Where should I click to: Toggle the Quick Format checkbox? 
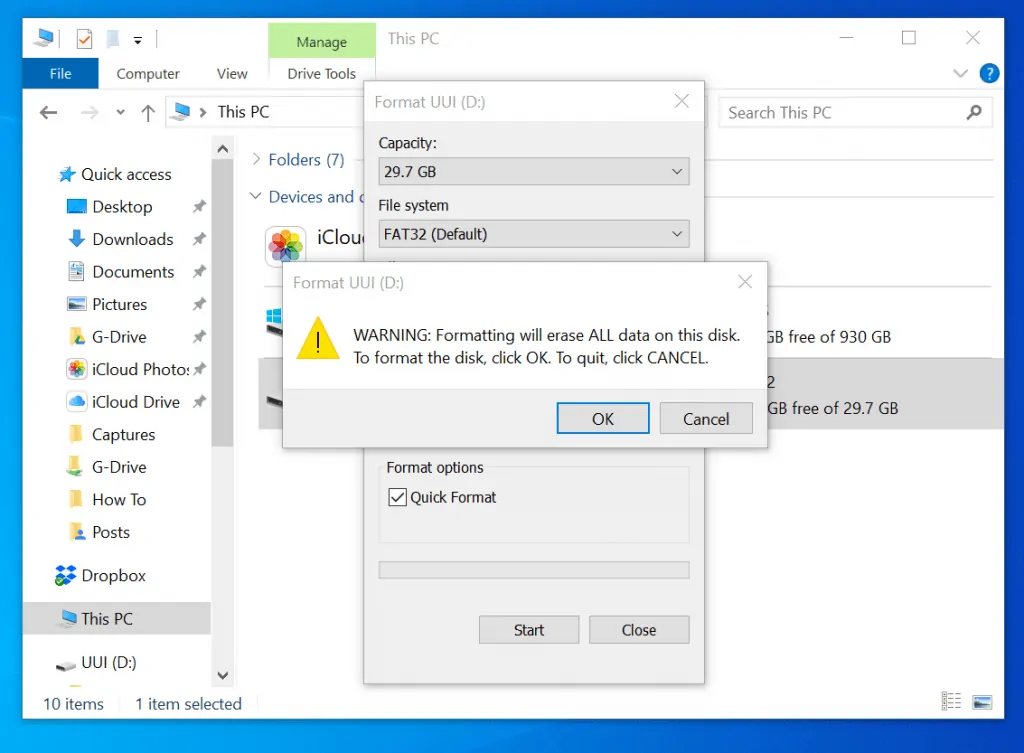[x=397, y=497]
